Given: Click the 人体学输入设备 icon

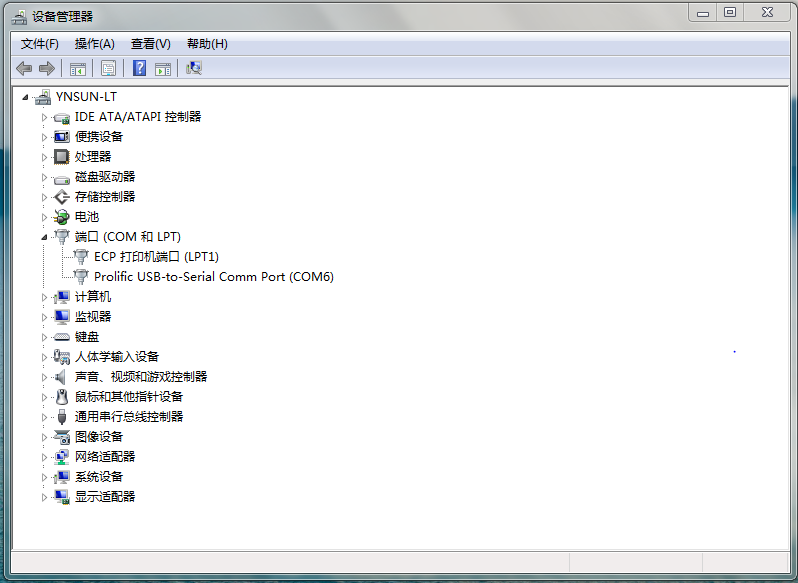Looking at the screenshot, I should (62, 357).
